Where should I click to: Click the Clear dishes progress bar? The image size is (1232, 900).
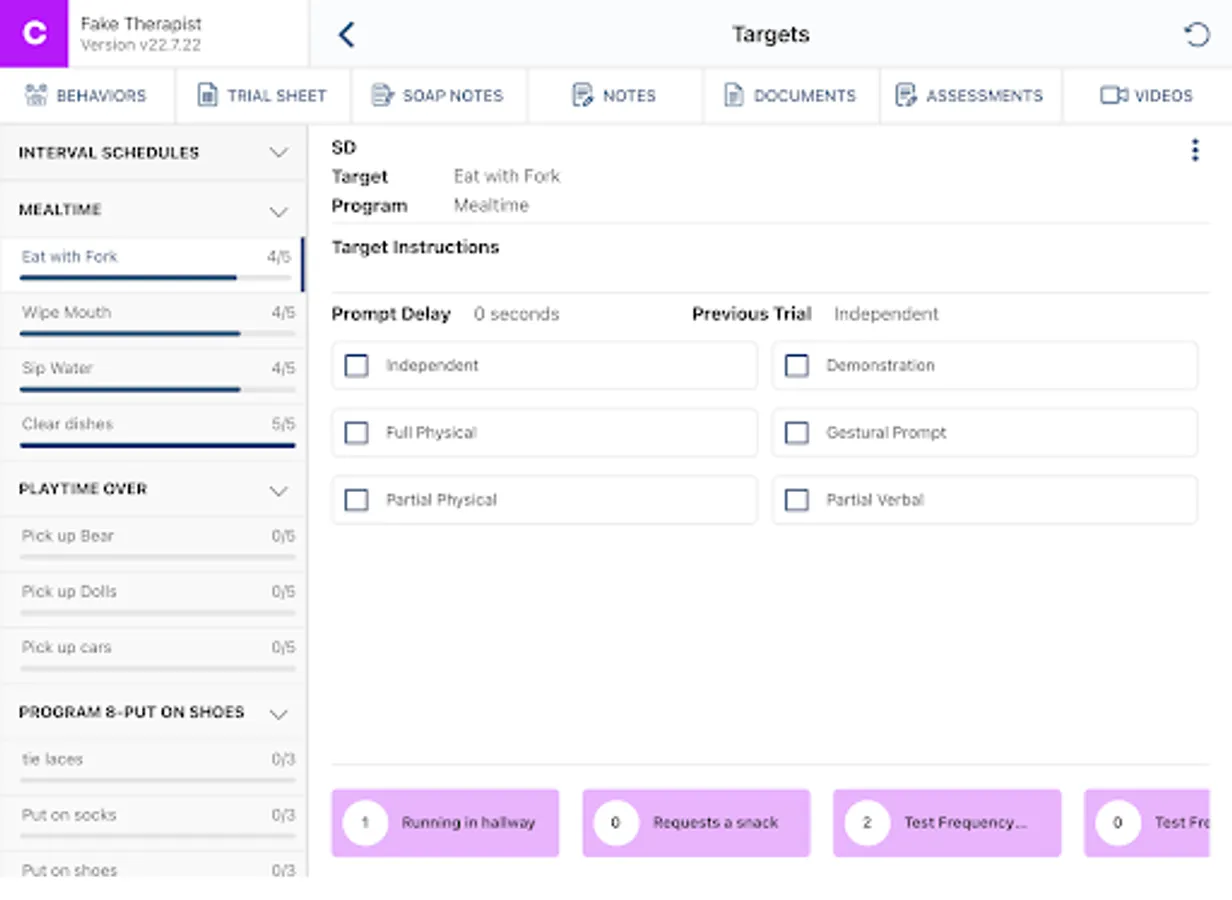click(158, 445)
